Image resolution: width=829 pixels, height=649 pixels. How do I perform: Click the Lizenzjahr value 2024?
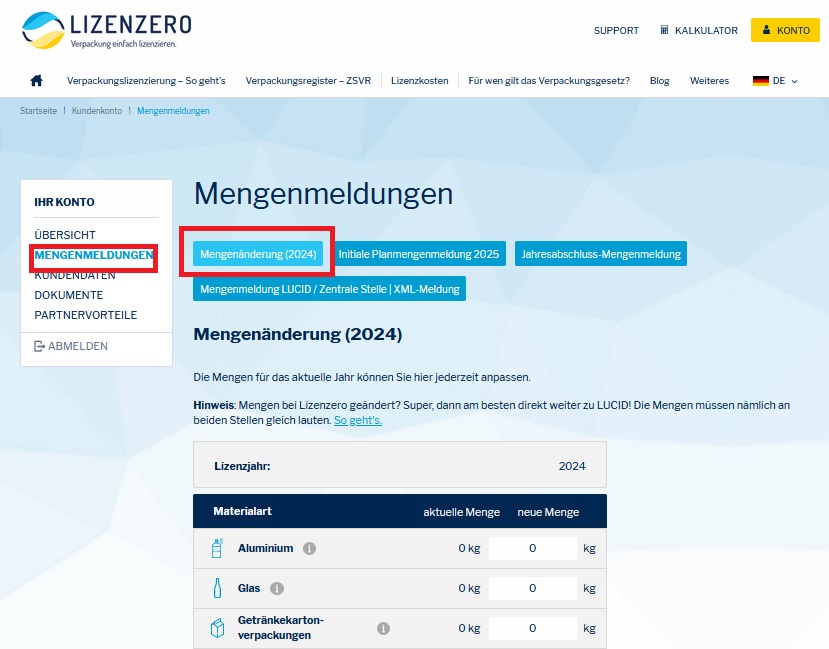[x=572, y=466]
